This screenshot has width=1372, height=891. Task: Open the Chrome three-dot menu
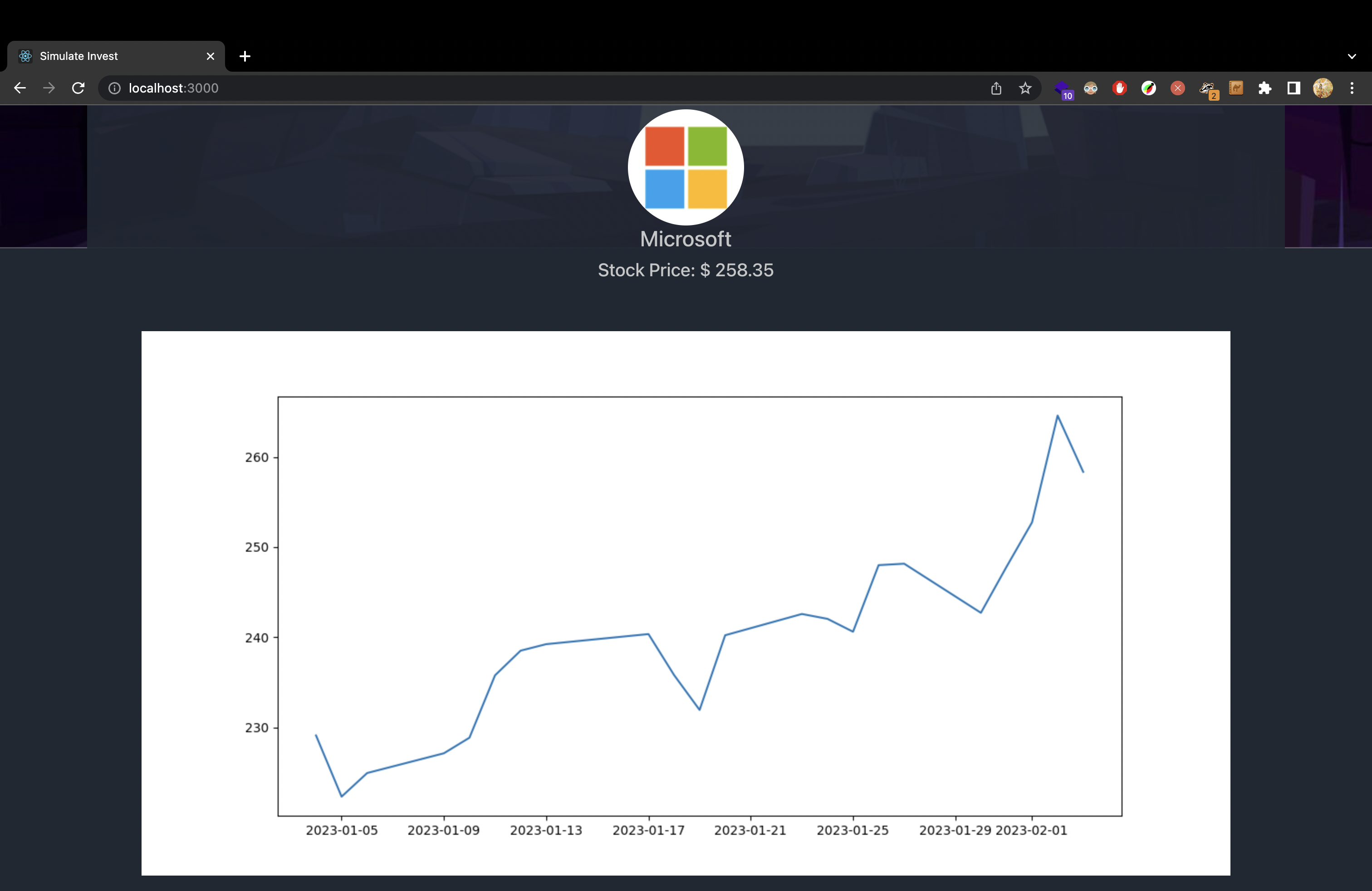pyautogui.click(x=1352, y=88)
